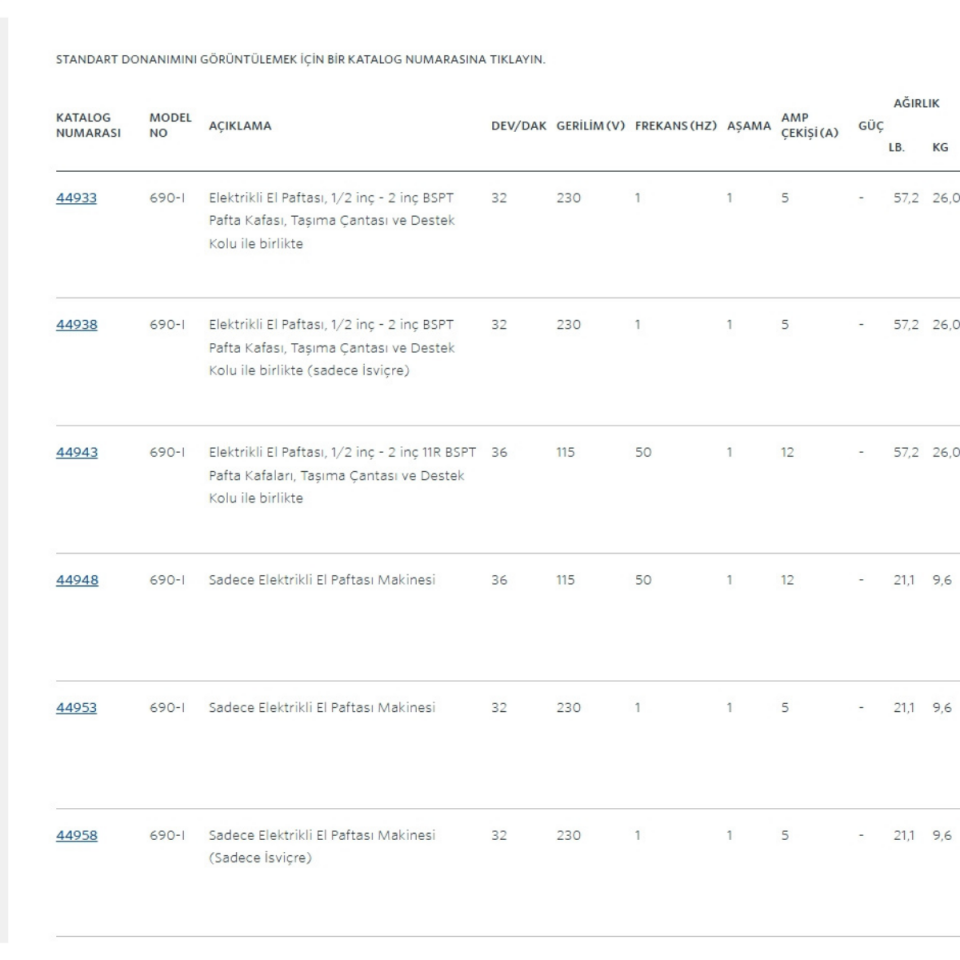Open catalog number 44948 details
960x960 pixels.
pos(76,581)
